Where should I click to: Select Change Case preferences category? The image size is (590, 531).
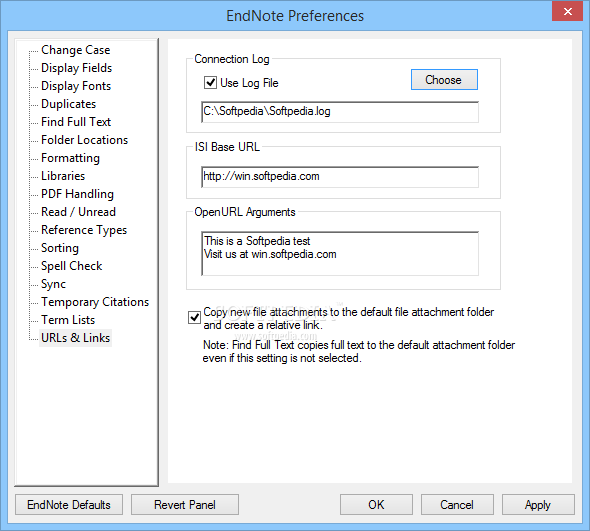click(x=76, y=50)
